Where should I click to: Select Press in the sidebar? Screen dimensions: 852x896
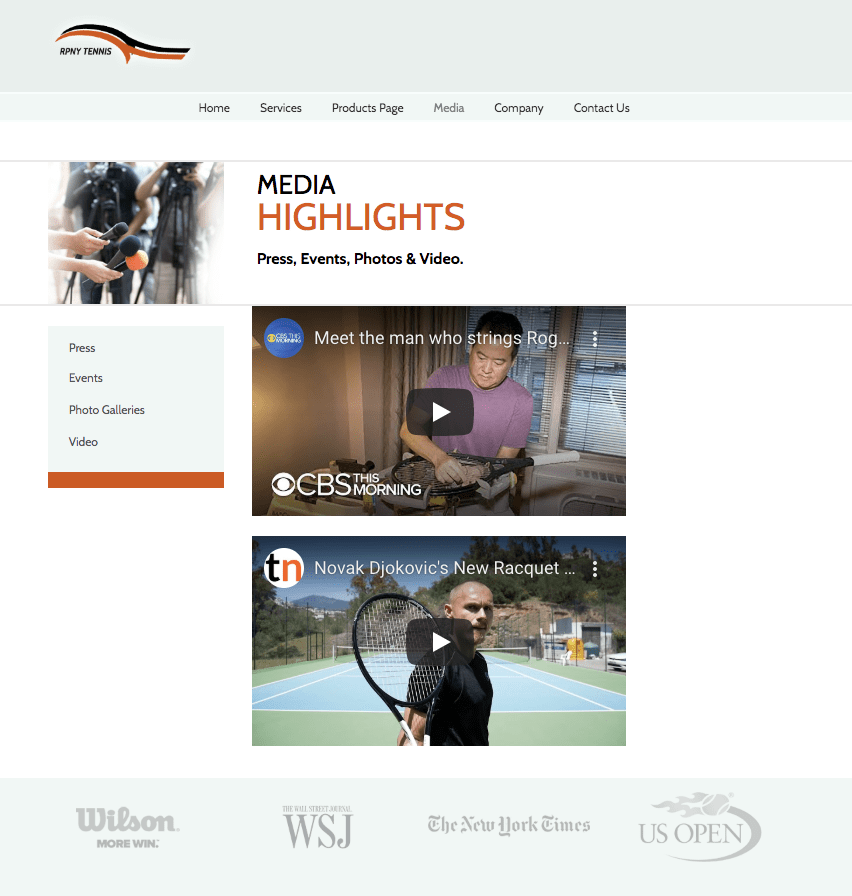click(81, 347)
